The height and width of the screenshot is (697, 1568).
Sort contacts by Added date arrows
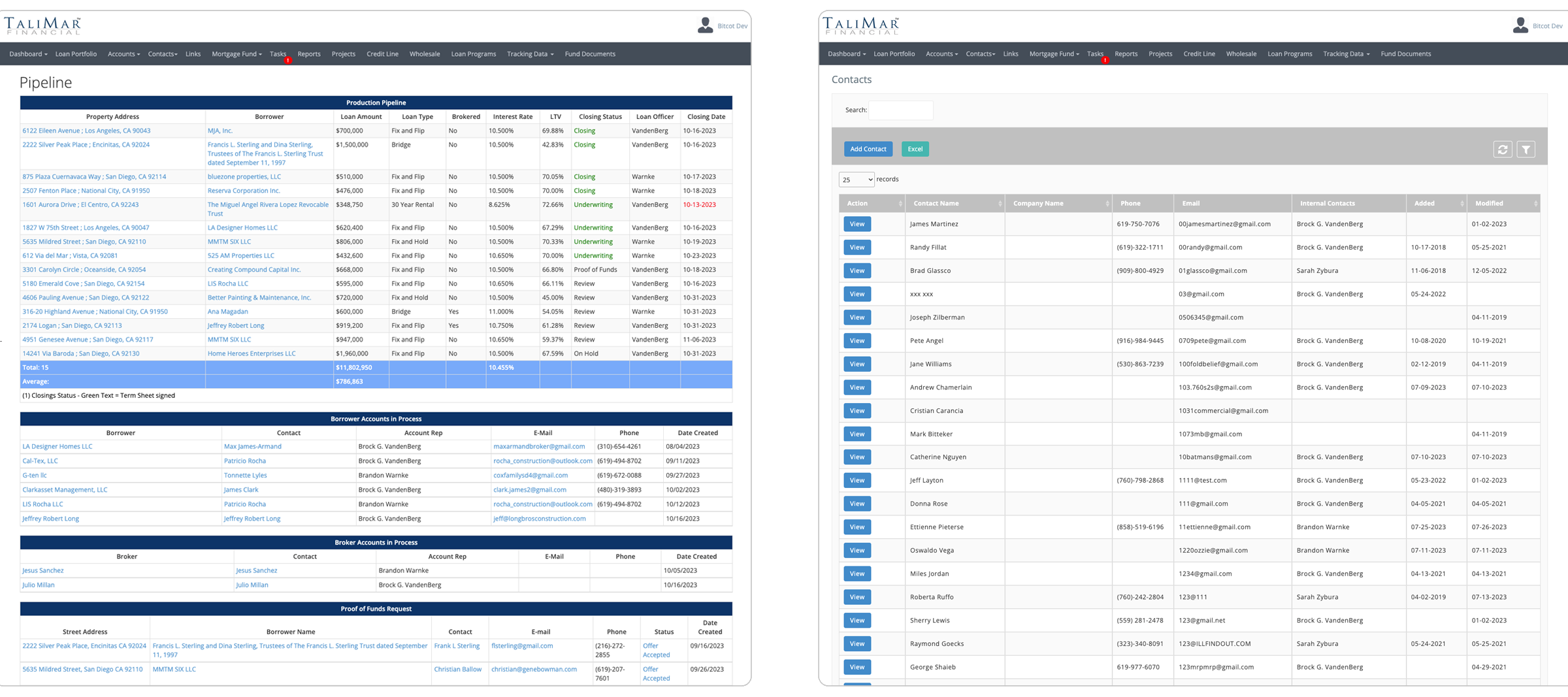1462,204
